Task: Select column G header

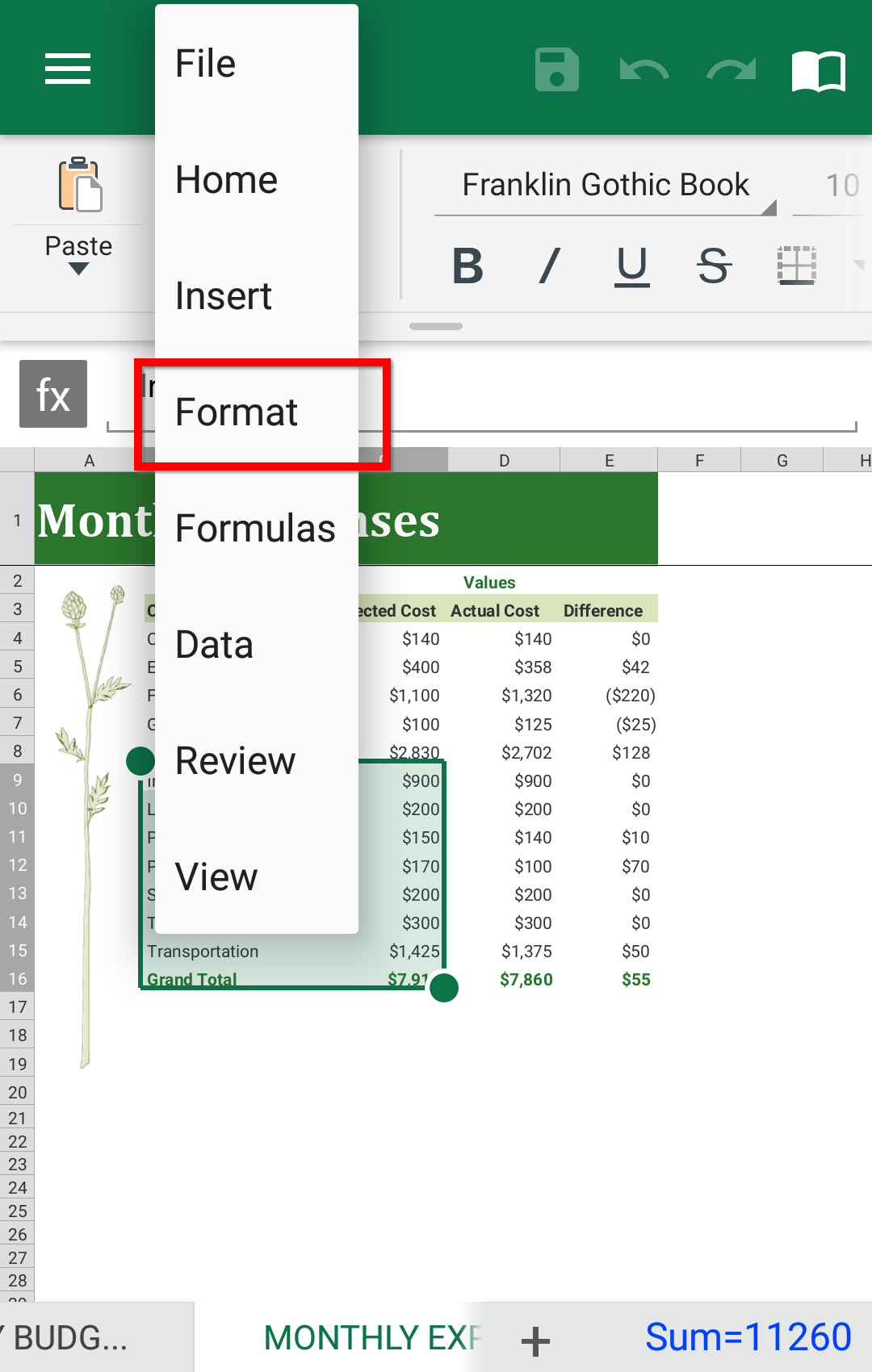Action: pos(782,460)
